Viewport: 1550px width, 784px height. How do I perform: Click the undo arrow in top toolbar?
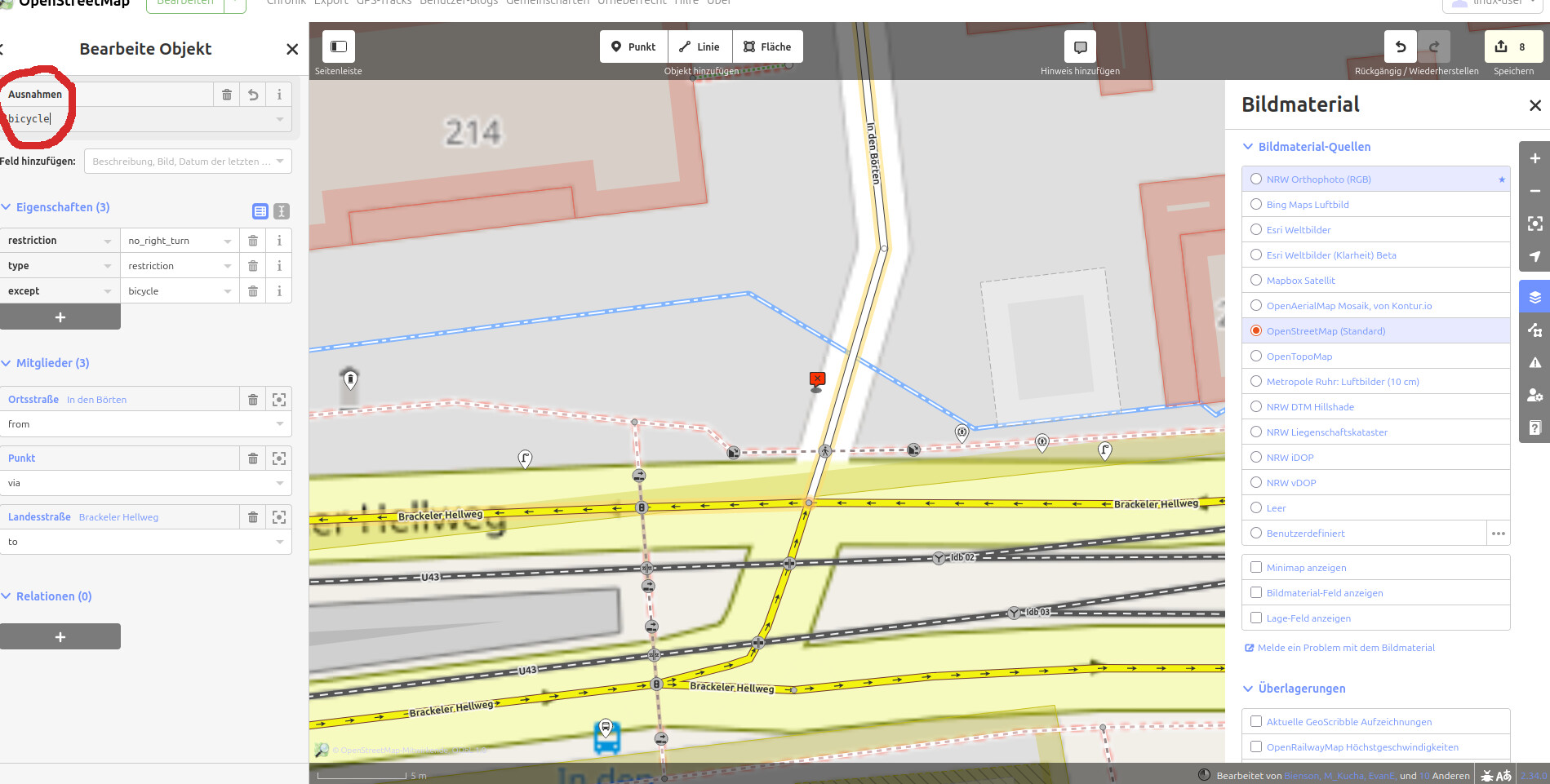pyautogui.click(x=1401, y=47)
